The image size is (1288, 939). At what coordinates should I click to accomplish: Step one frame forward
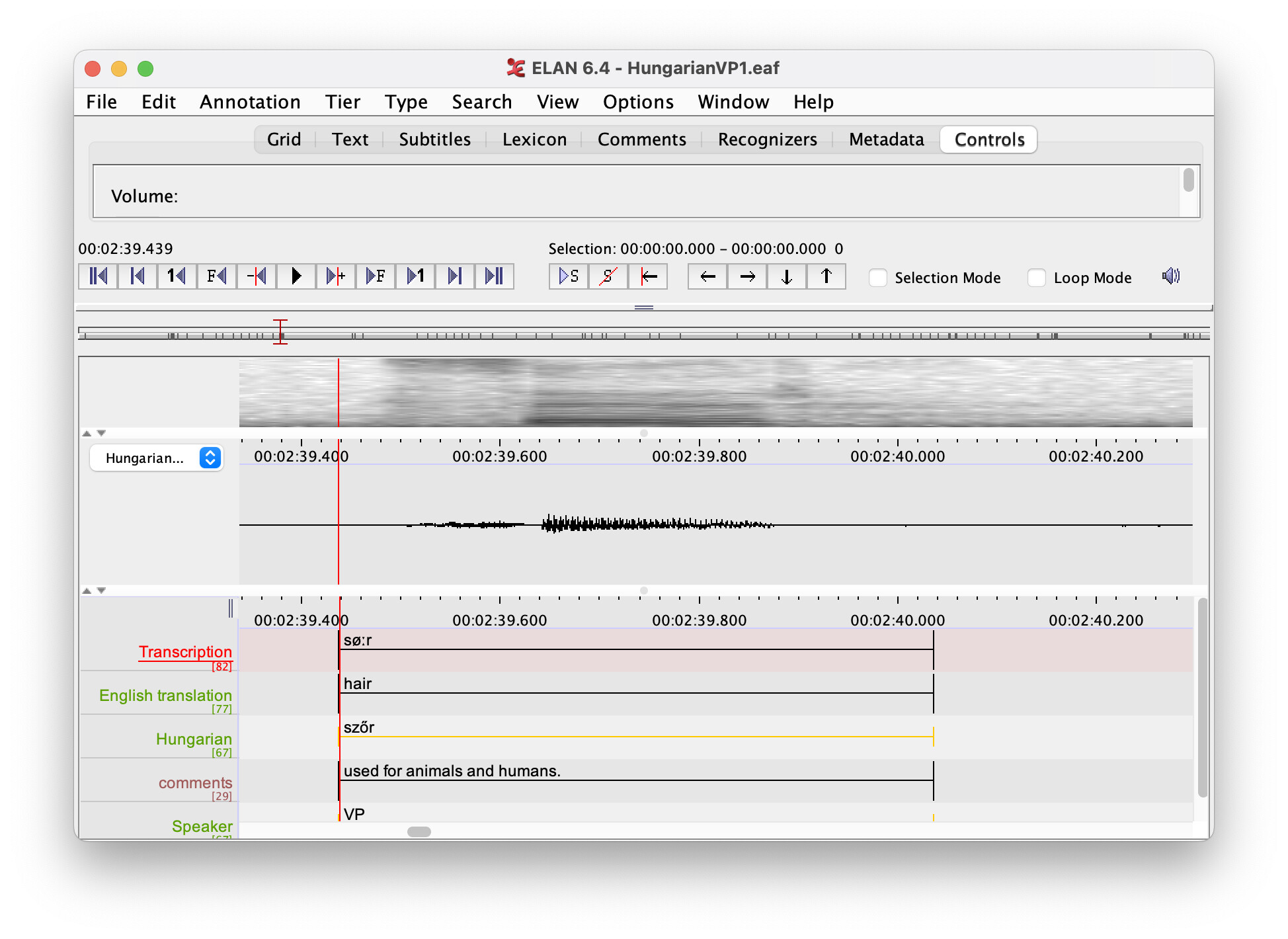376,276
